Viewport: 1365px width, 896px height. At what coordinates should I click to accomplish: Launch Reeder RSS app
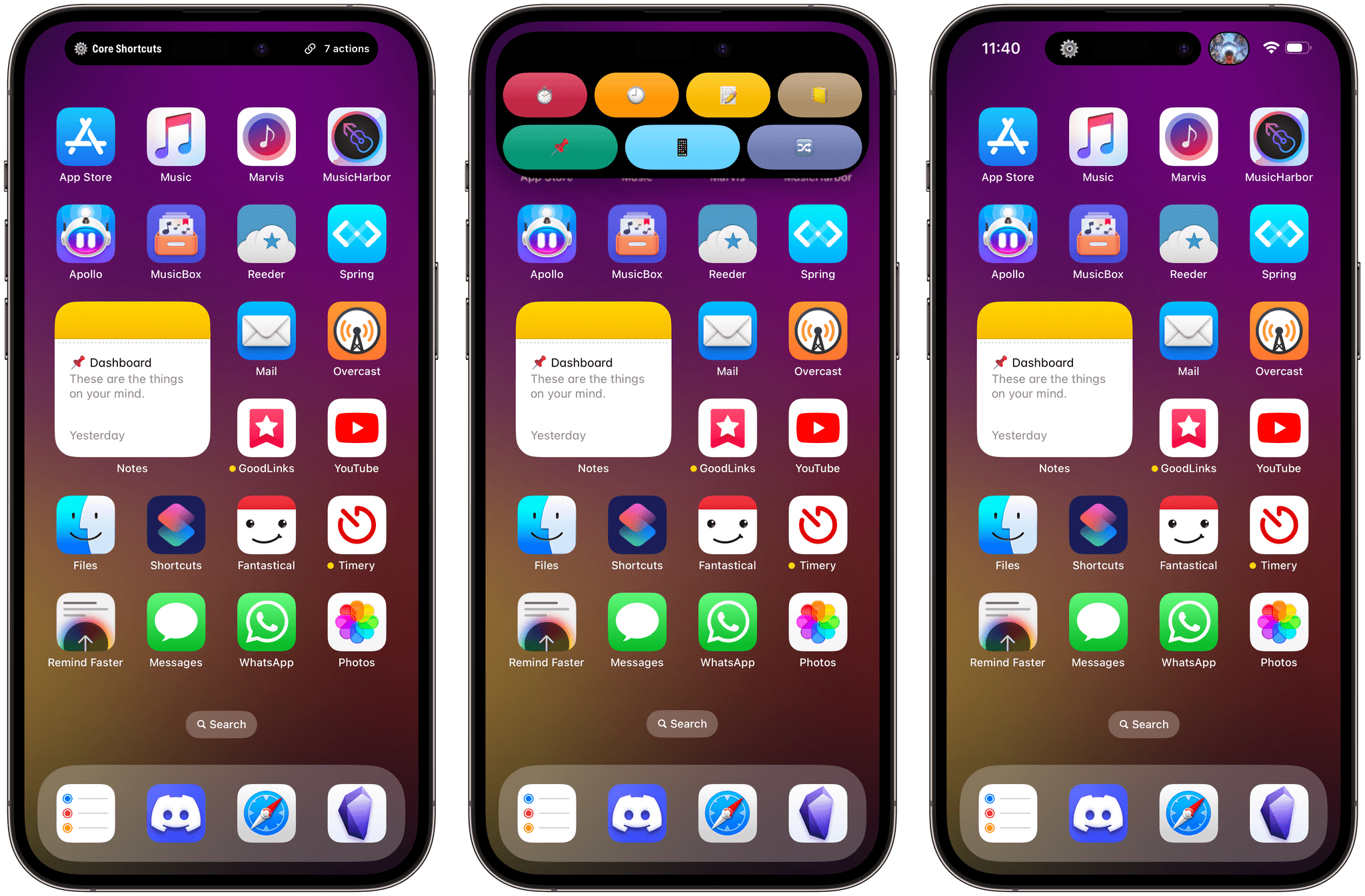(266, 246)
